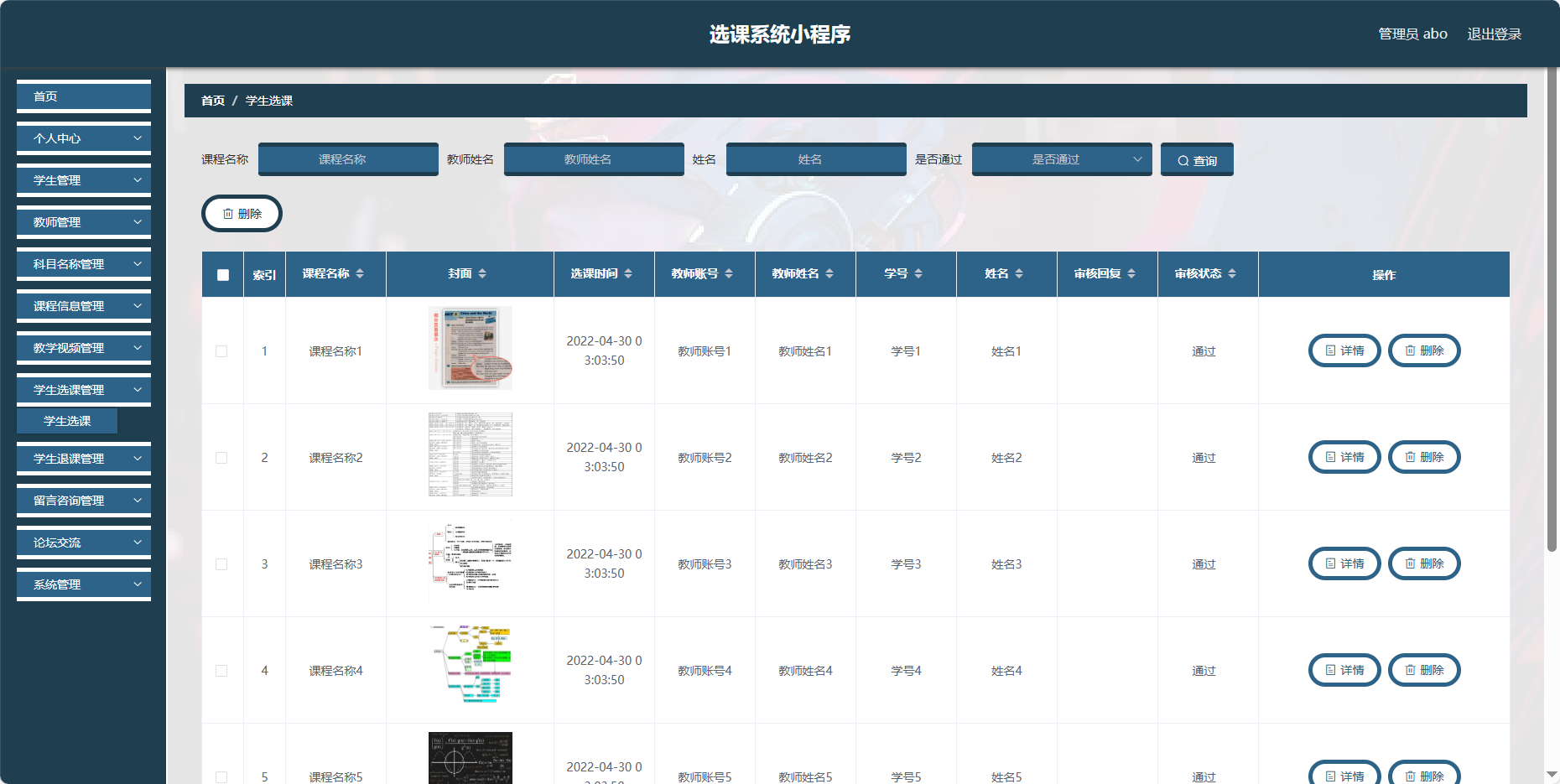Expand the 留言咨询管理 sidebar menu
The image size is (1560, 784).
[84, 501]
